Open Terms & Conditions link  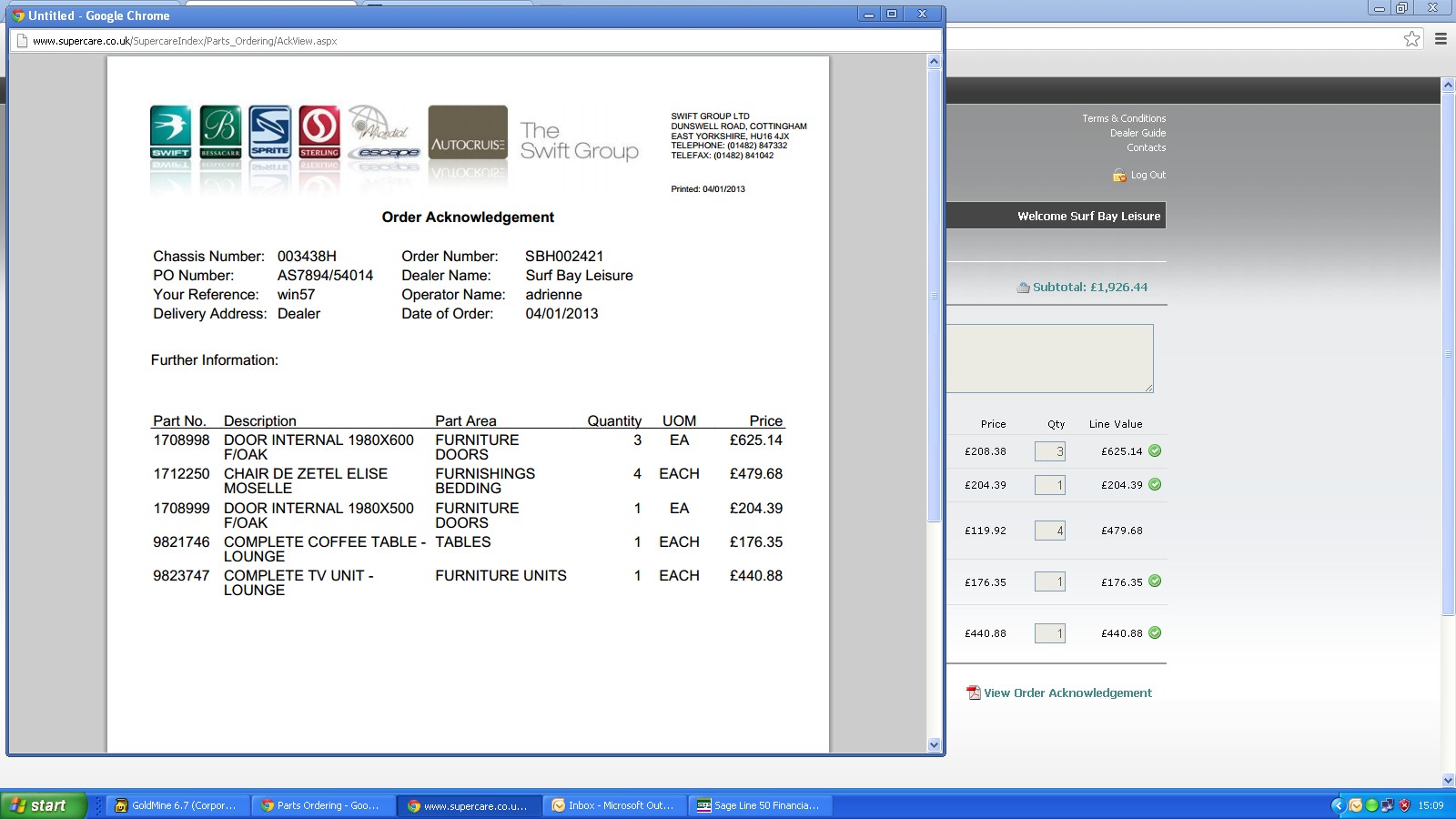point(1123,118)
